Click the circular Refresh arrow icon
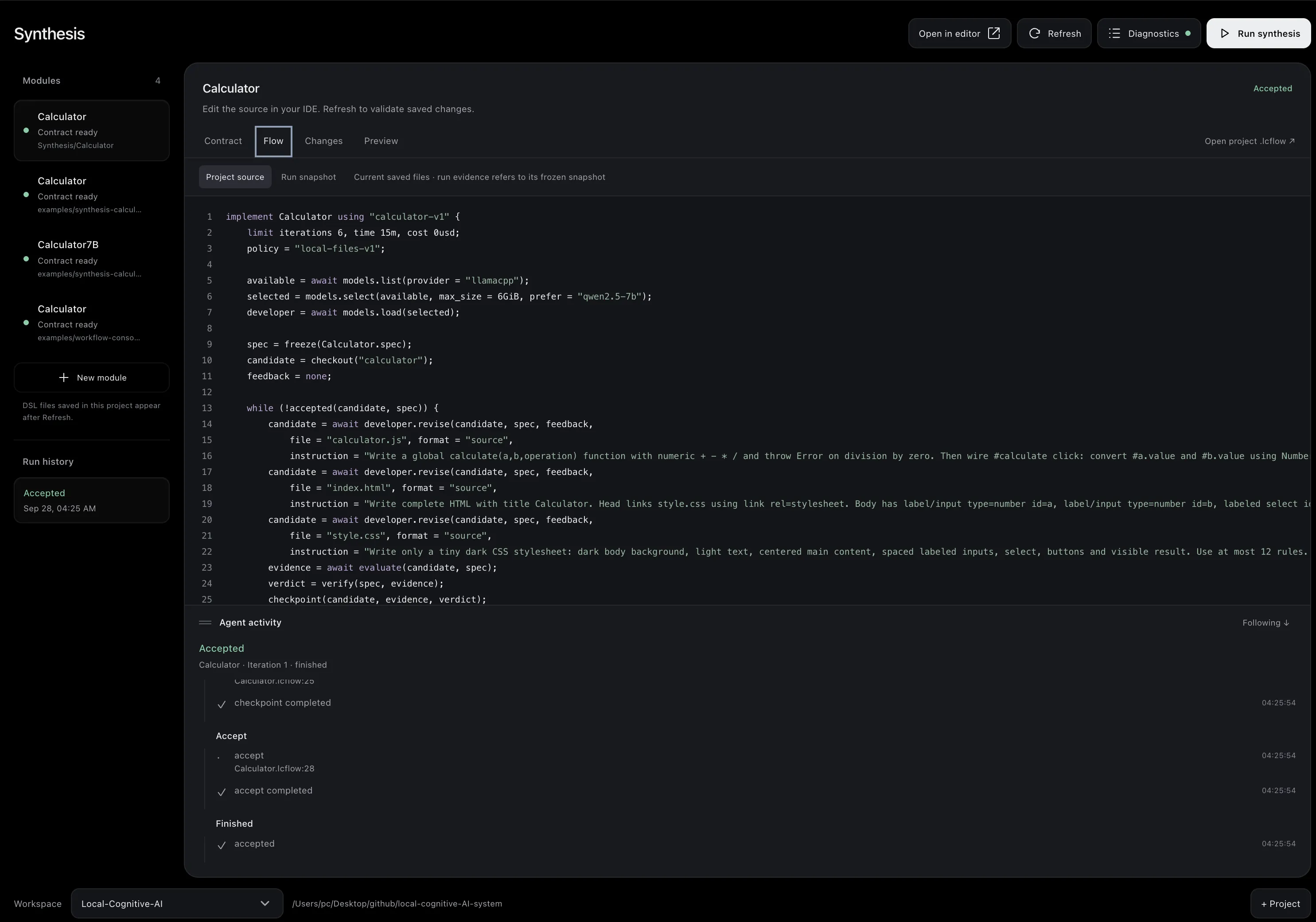 click(x=1035, y=33)
